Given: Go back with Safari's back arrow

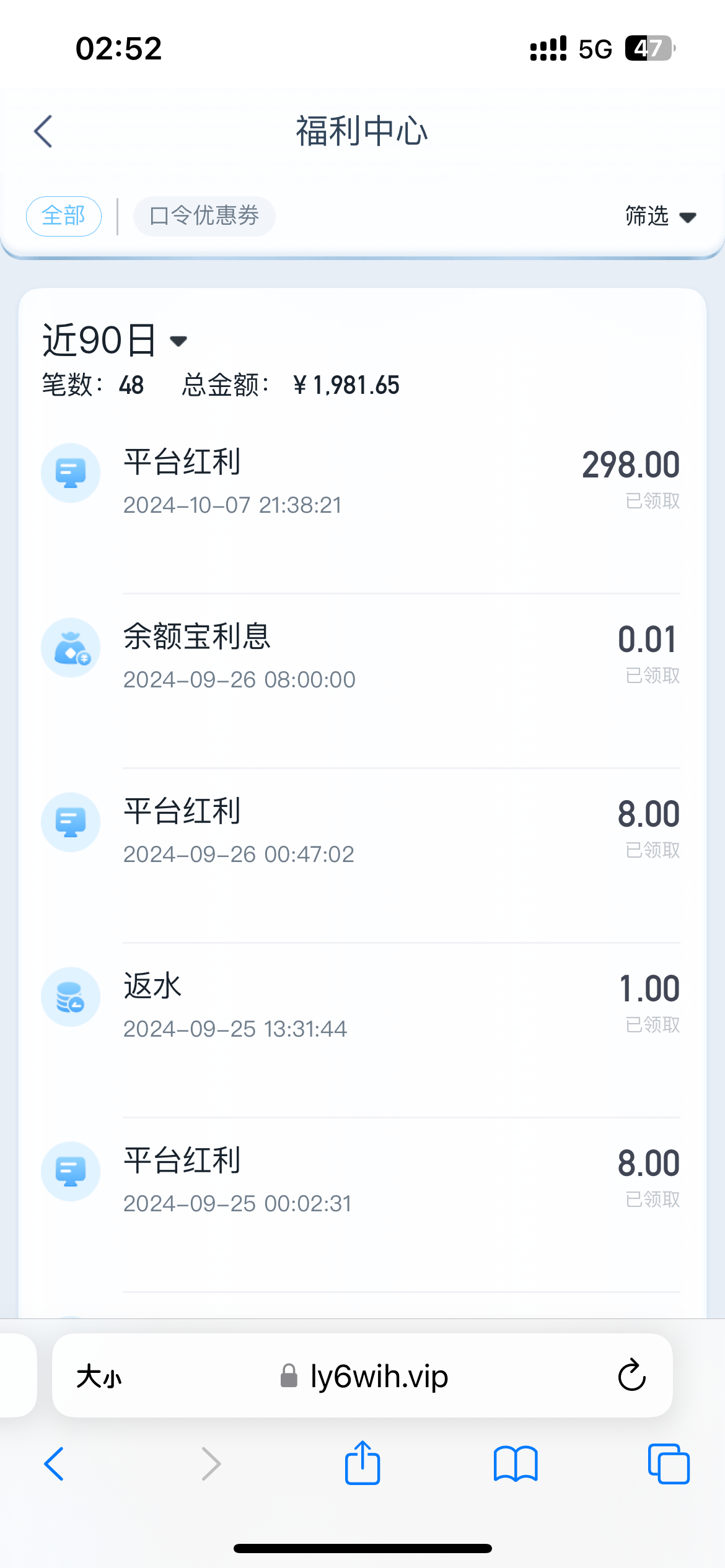Looking at the screenshot, I should coord(55,1464).
